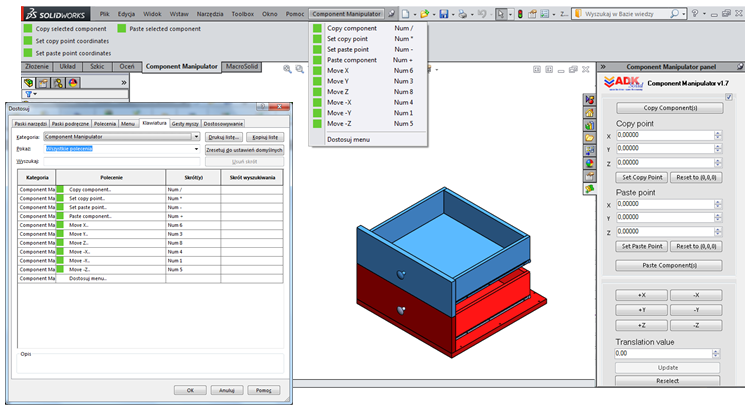Open the Narzędzia menu
The width and height of the screenshot is (749, 409).
click(210, 14)
